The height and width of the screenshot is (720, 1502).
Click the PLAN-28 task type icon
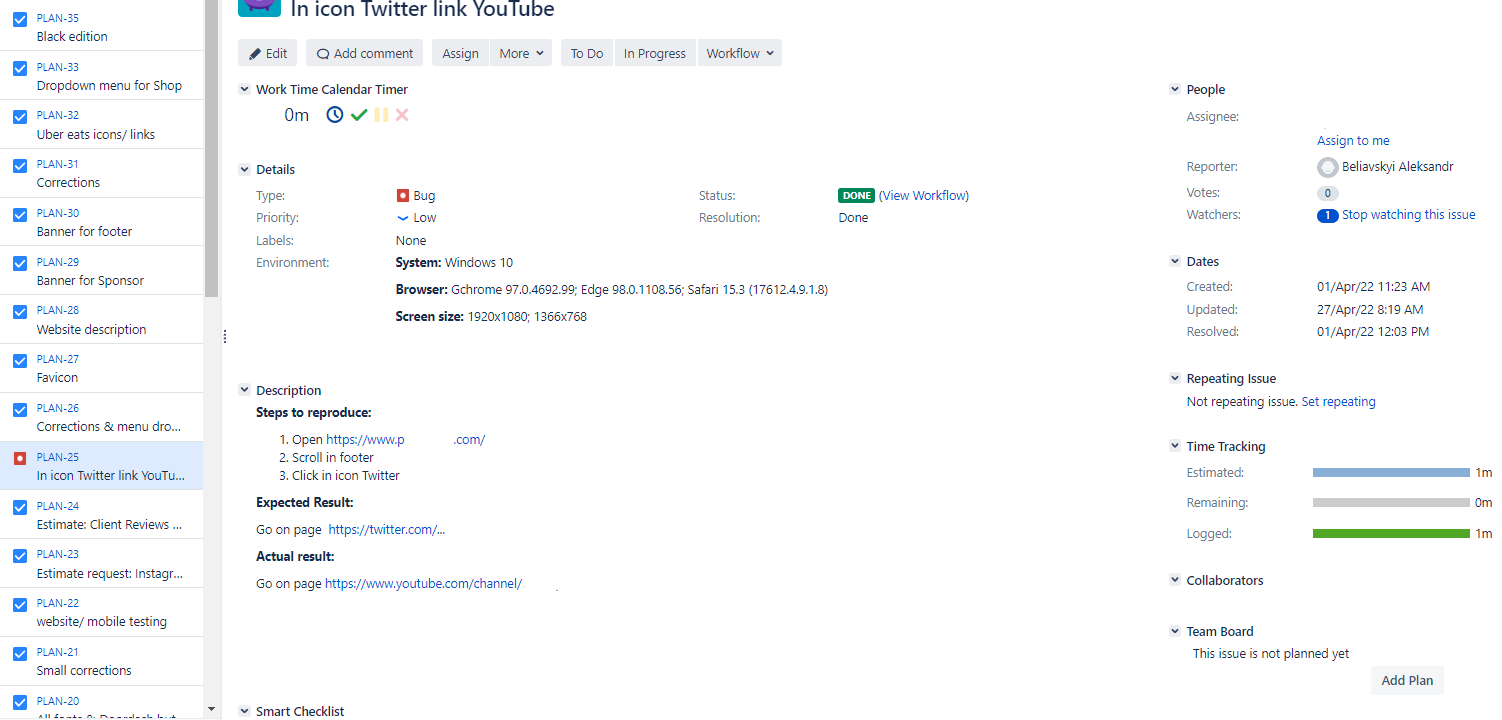[20, 311]
